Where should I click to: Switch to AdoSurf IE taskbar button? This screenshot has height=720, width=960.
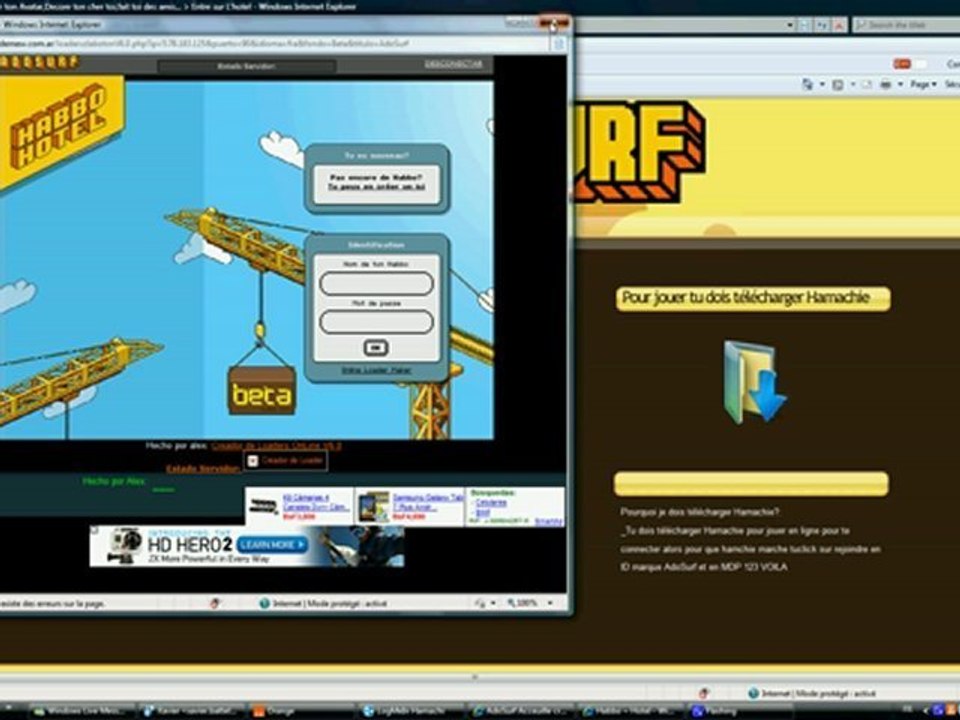[521, 711]
